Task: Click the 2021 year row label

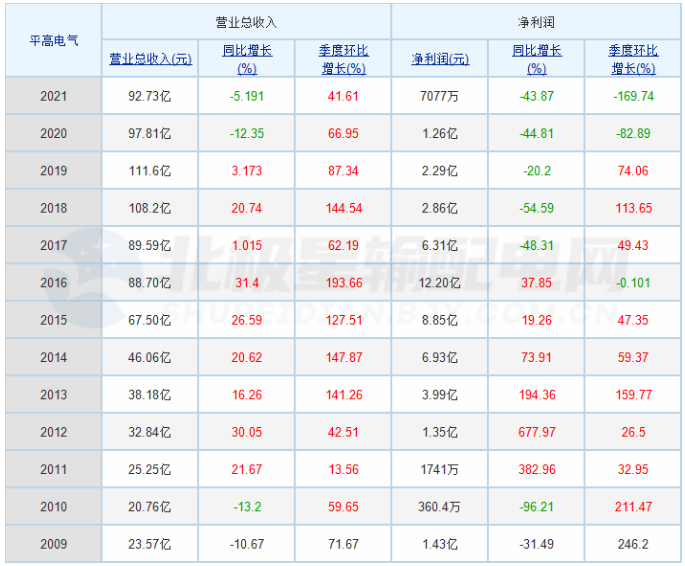Action: [53, 96]
